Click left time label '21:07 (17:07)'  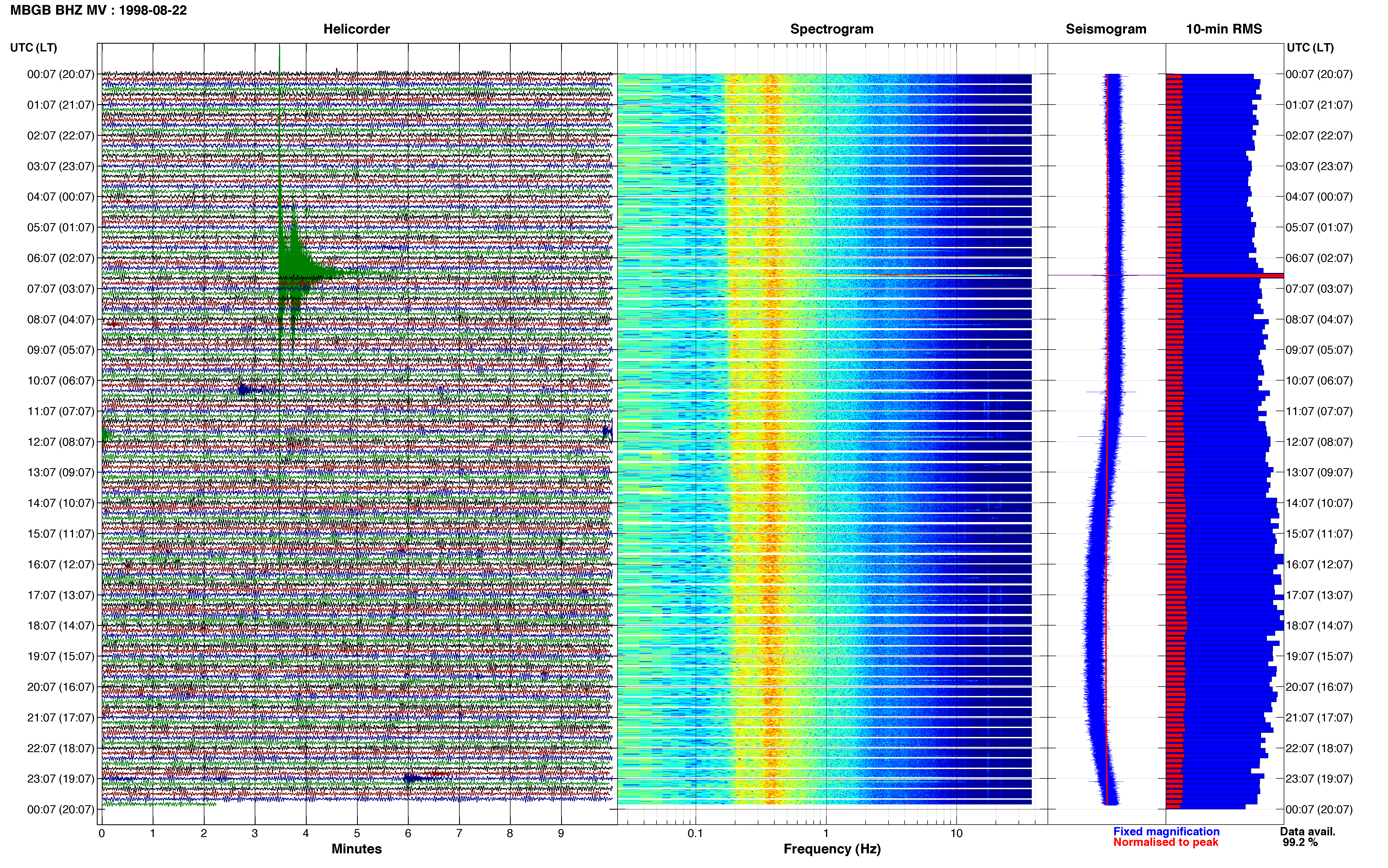[x=61, y=718]
